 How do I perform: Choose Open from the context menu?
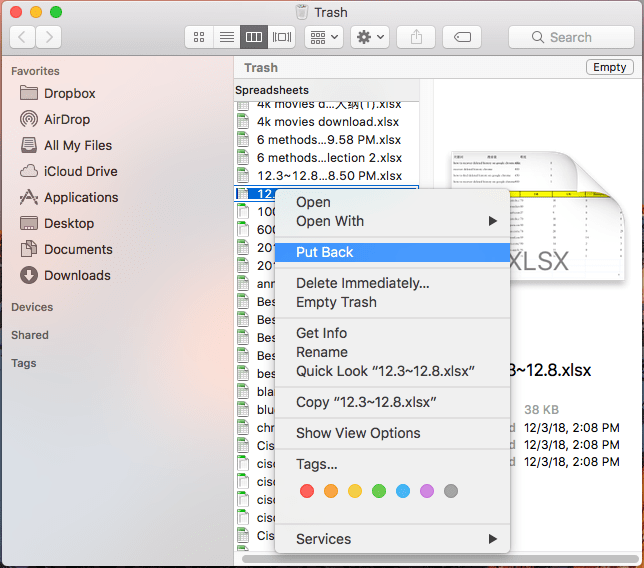[392, 202]
